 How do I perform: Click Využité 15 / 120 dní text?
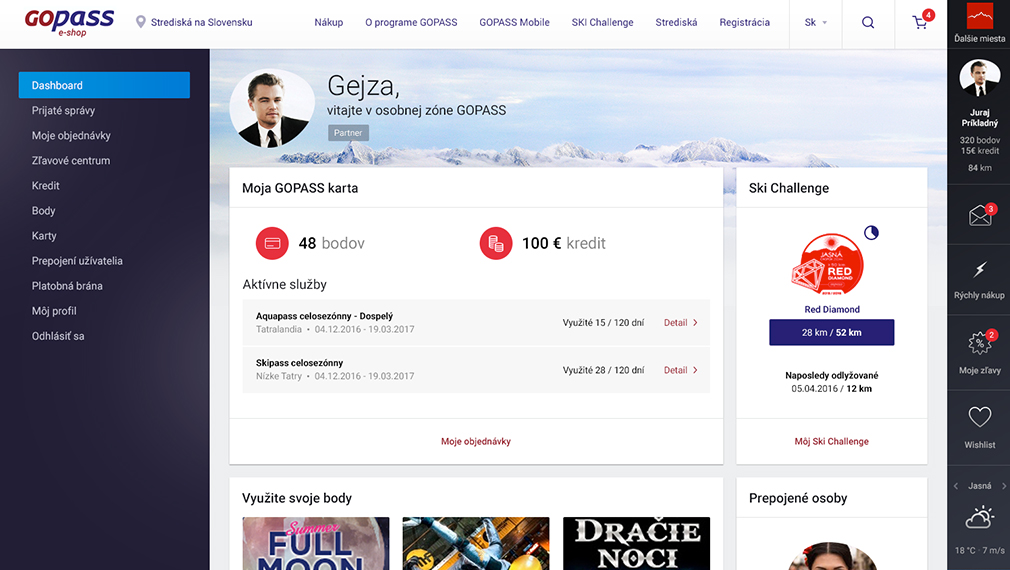(603, 323)
